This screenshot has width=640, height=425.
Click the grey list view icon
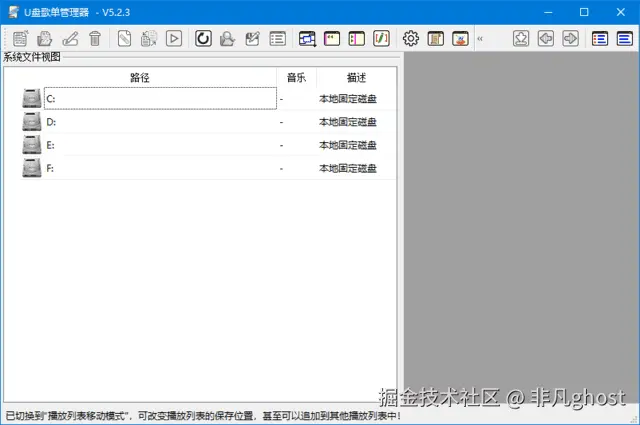(x=278, y=39)
